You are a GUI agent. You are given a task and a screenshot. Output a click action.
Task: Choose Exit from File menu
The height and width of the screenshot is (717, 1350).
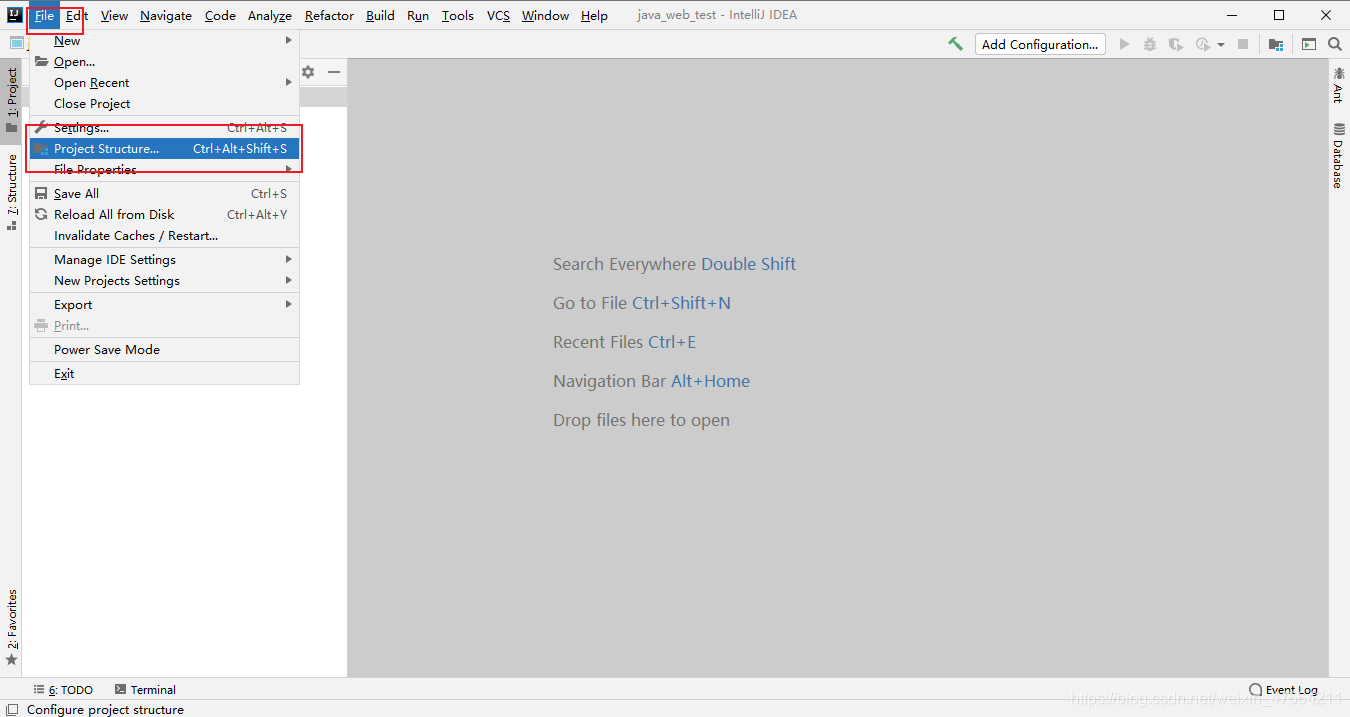tap(164, 374)
